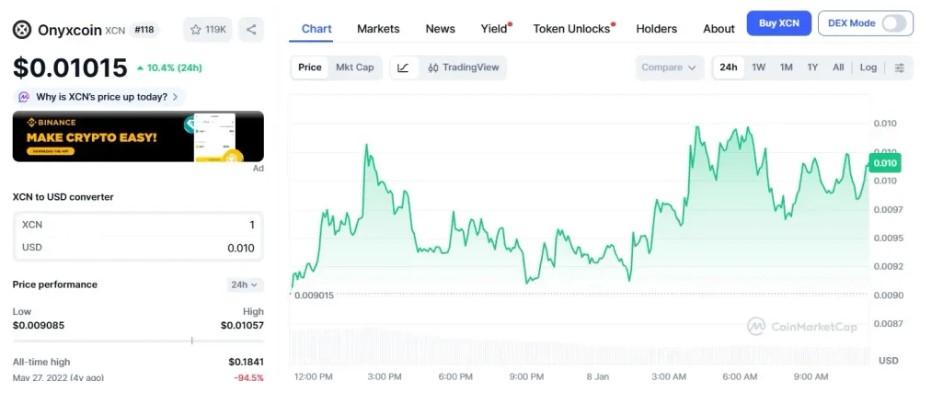The height and width of the screenshot is (393, 939).
Task: Switch to TradingView candlestick chart
Action: tap(464, 68)
